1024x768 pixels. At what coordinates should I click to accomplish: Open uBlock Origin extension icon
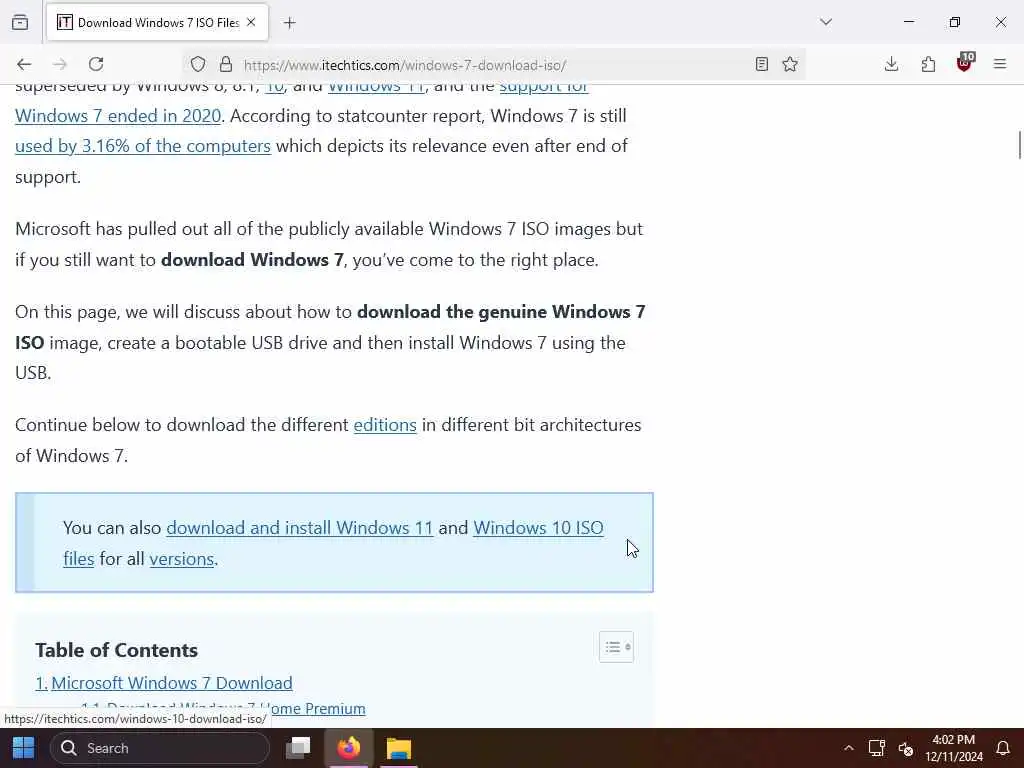(965, 63)
